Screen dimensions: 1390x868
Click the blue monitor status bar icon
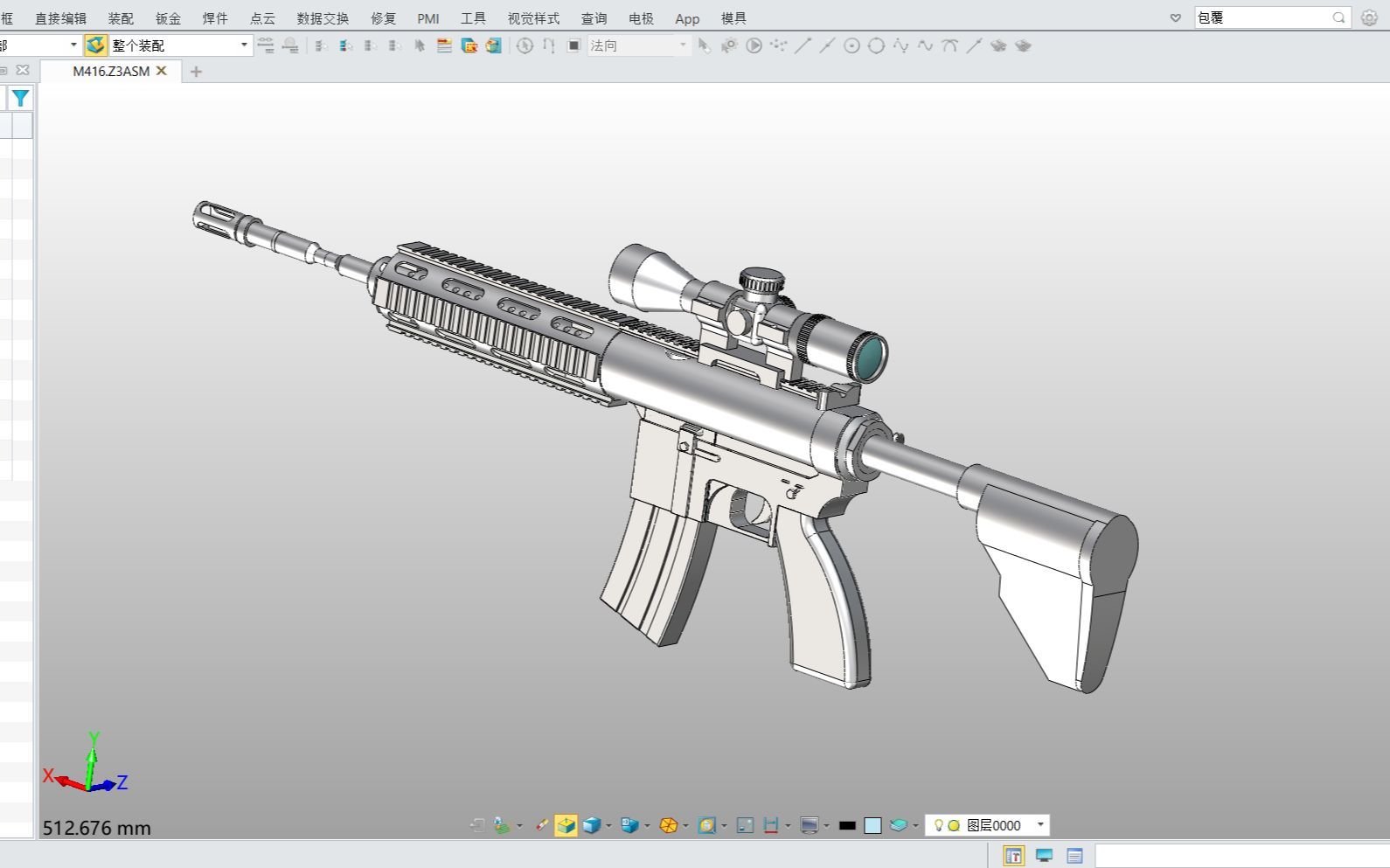(1044, 856)
